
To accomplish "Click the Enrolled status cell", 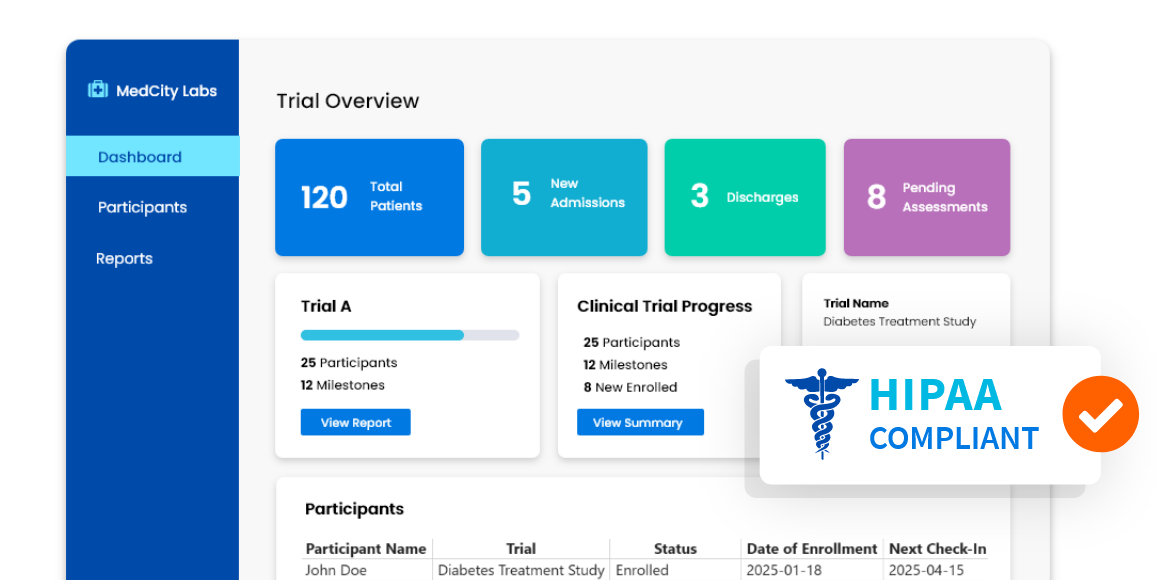I will click(x=642, y=570).
